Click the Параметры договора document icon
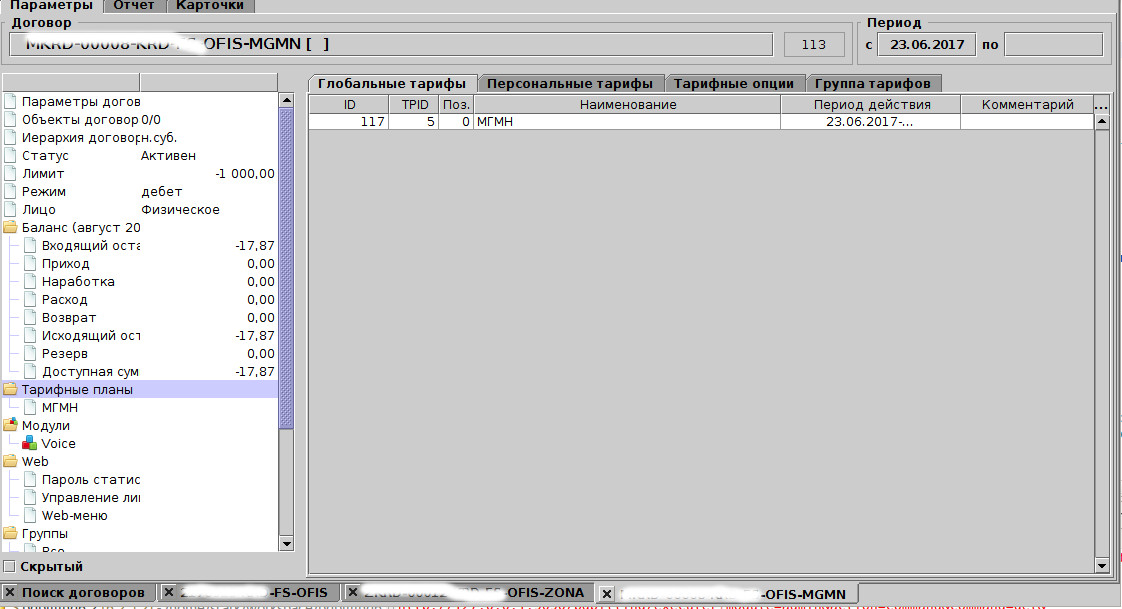 (11, 101)
